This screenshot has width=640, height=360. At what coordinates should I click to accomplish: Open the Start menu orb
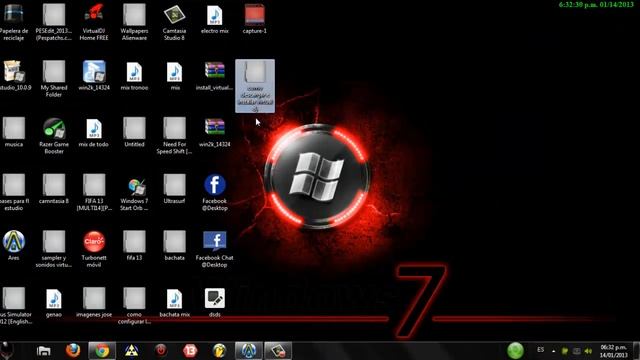(7, 351)
